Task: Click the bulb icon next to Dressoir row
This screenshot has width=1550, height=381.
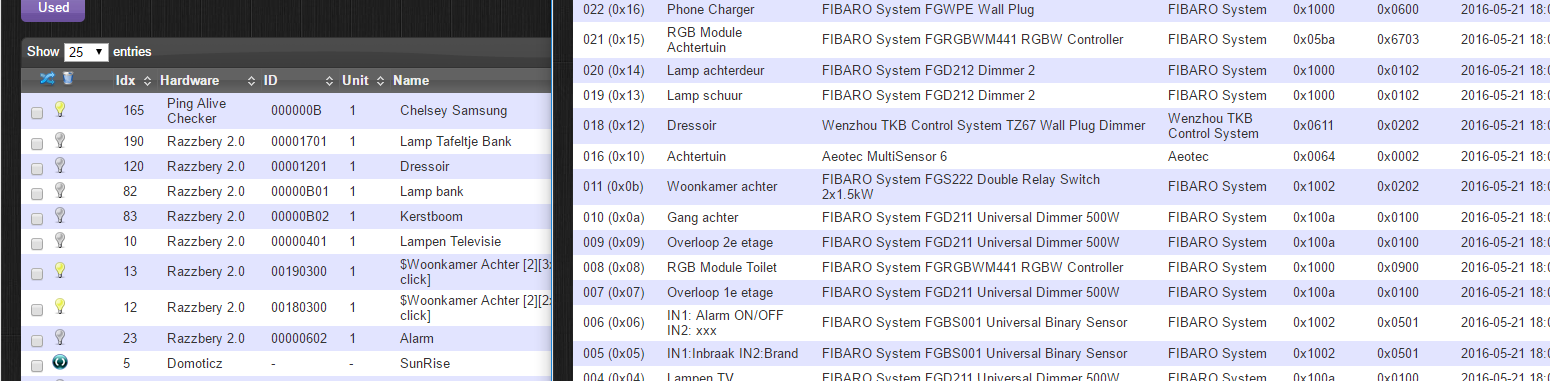Action: click(59, 165)
